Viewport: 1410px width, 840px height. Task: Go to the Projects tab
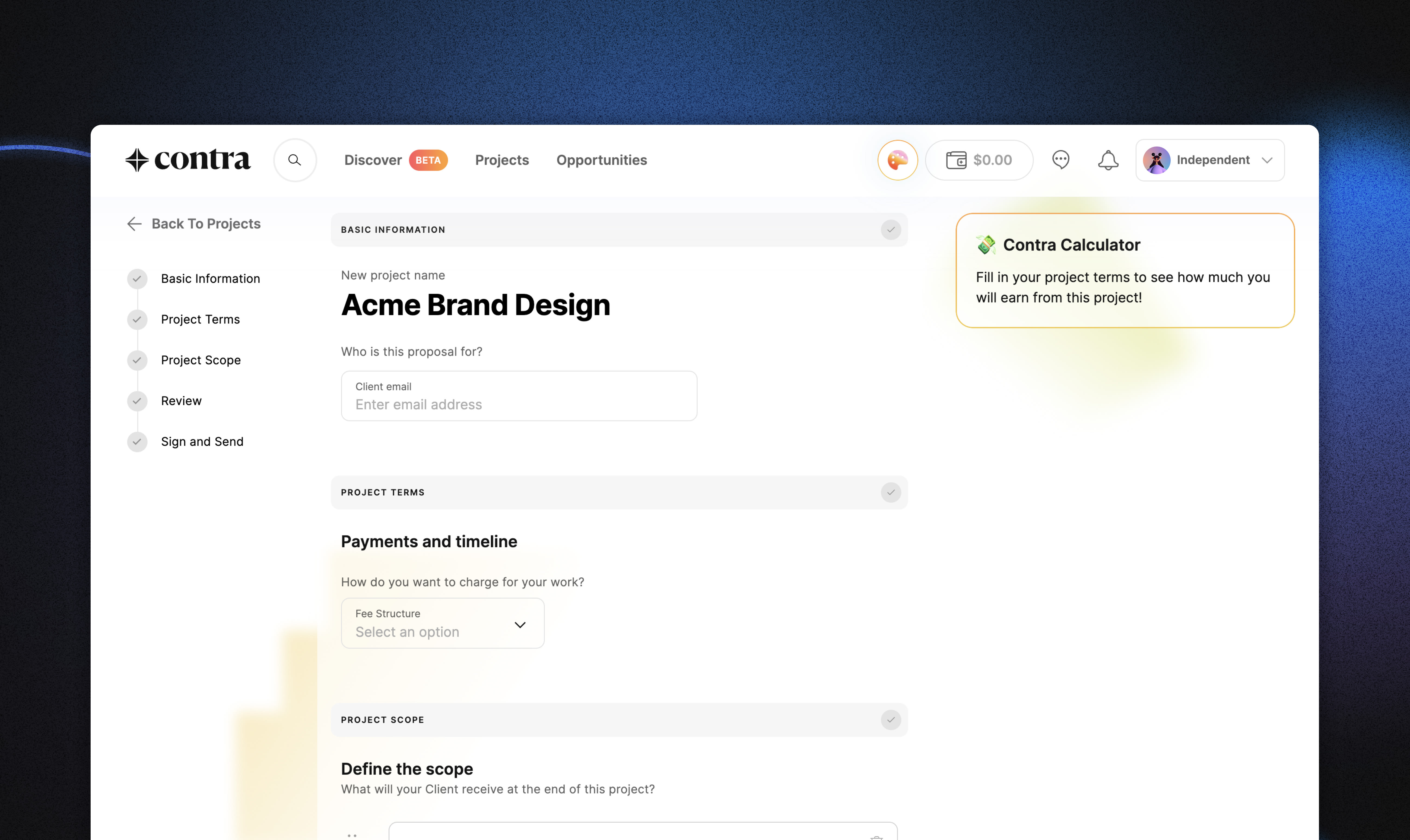pyautogui.click(x=502, y=160)
